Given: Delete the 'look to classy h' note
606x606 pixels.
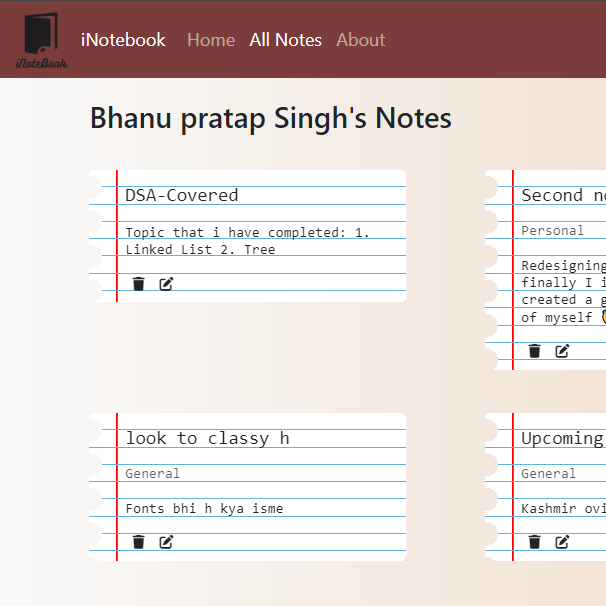Looking at the screenshot, I should point(139,542).
